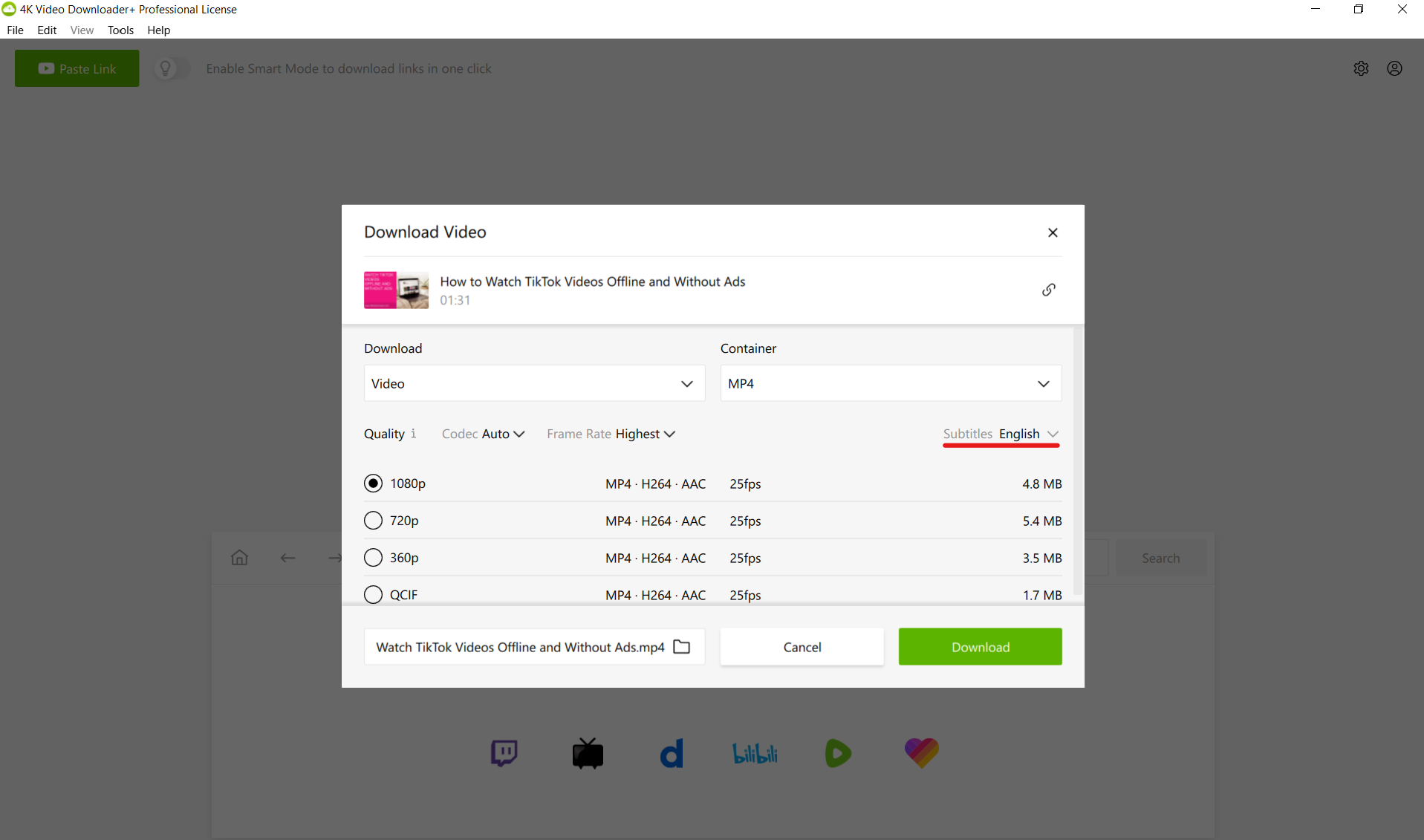Toggle the Smart Mode switch

[172, 68]
